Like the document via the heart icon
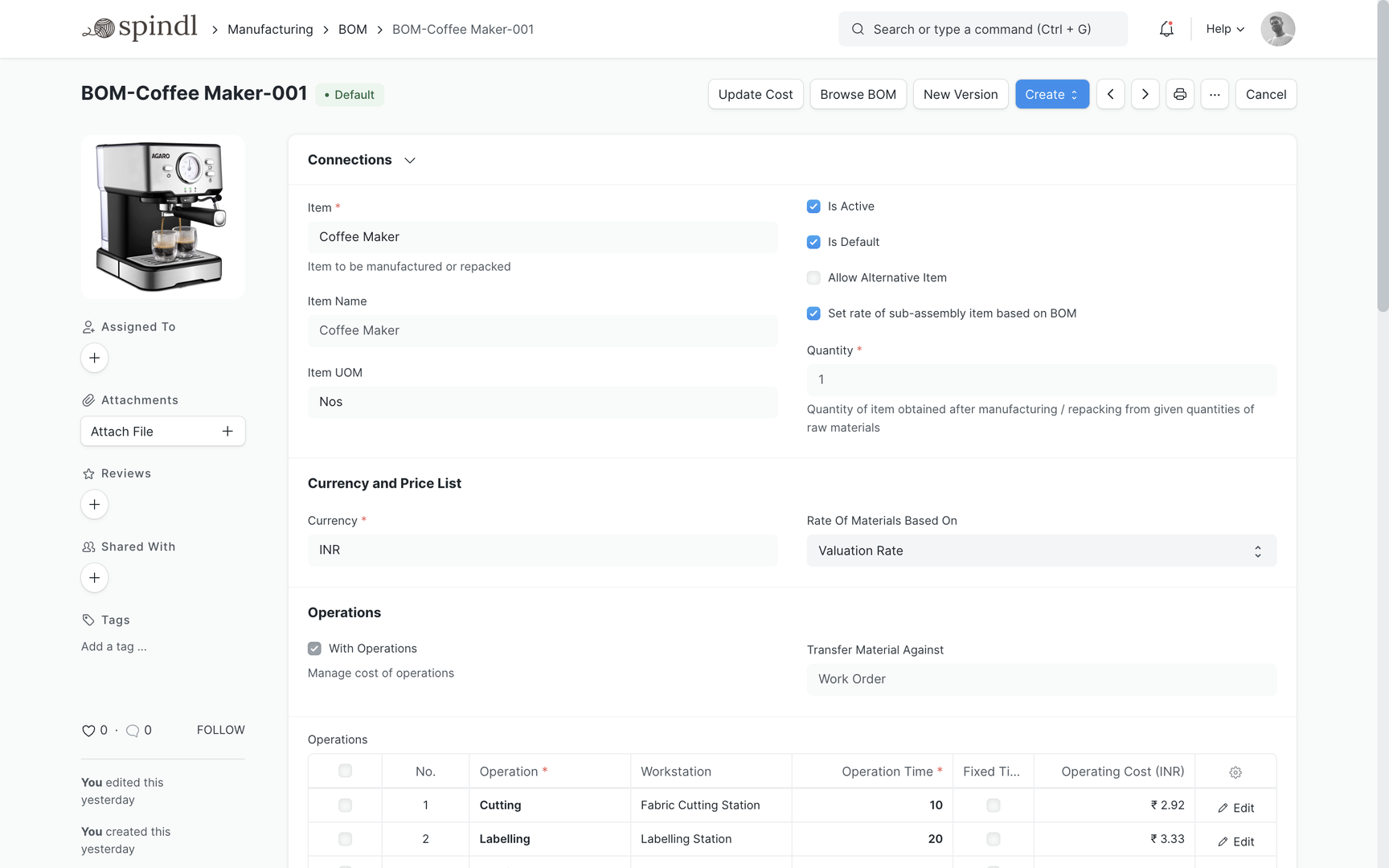The image size is (1389, 868). click(88, 730)
